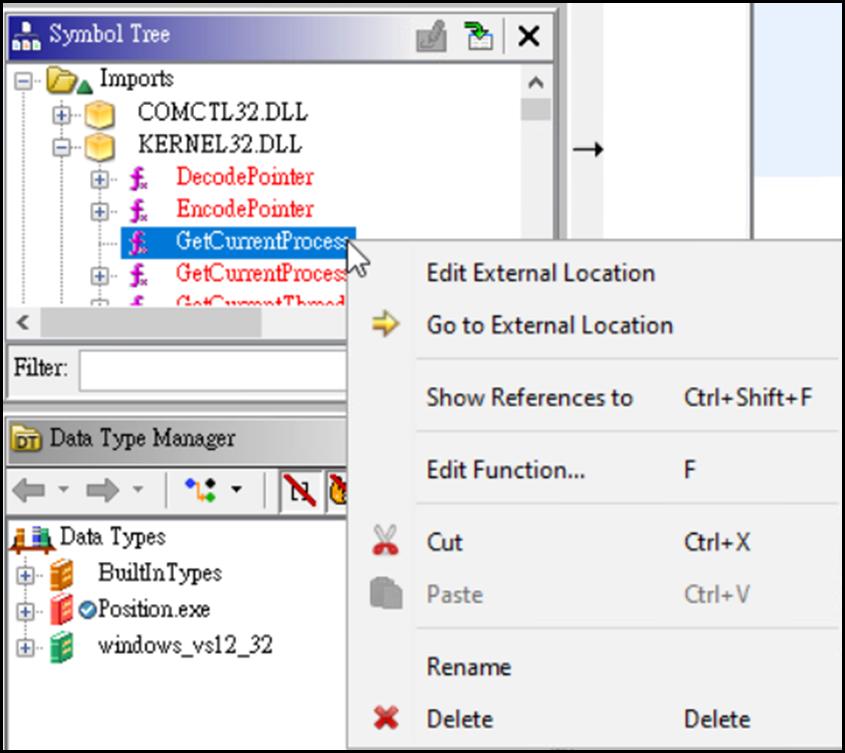Select the windows_vs12_32 entry
The height and width of the screenshot is (753, 845).
(x=185, y=645)
